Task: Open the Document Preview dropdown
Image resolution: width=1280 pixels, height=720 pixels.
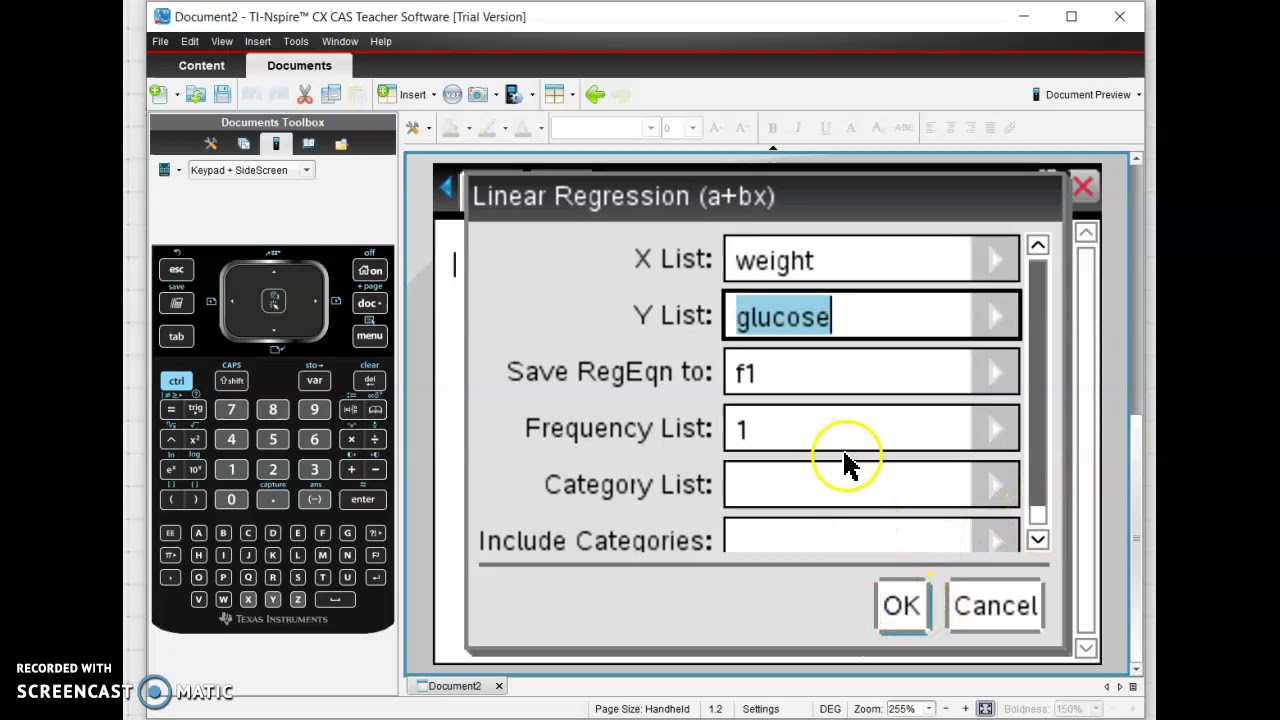Action: [x=1138, y=95]
